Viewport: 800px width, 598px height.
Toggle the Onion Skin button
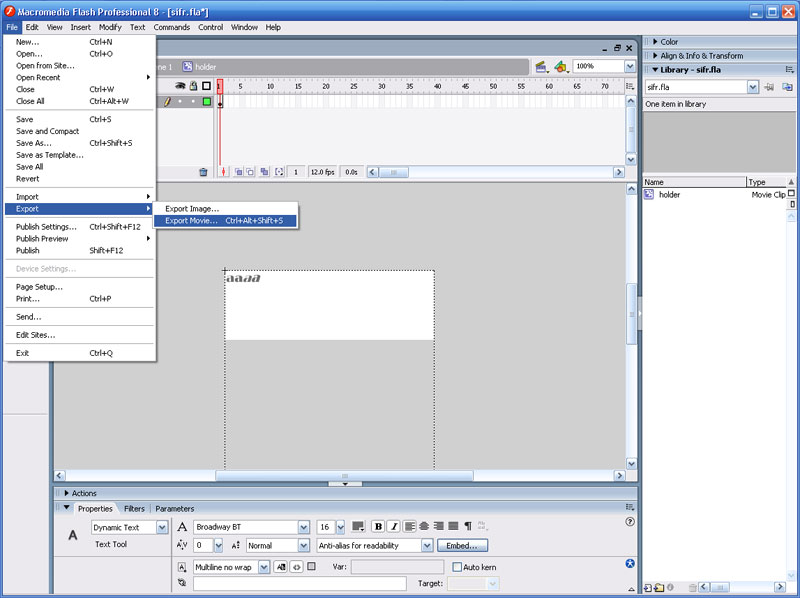point(238,172)
